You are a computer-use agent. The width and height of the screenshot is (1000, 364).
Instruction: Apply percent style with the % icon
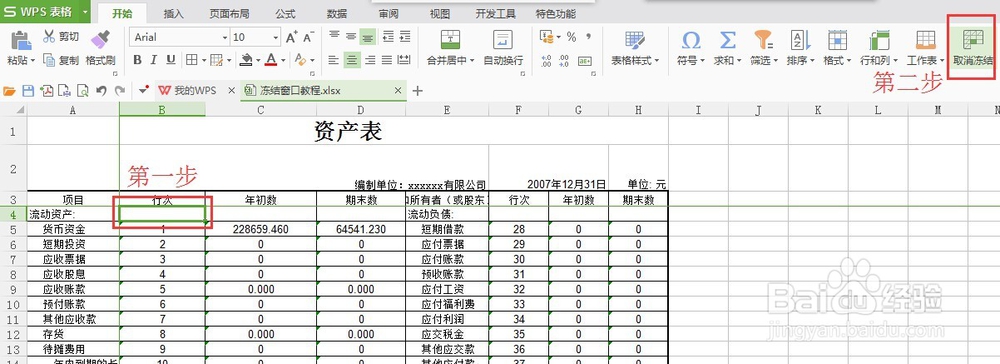click(x=571, y=37)
